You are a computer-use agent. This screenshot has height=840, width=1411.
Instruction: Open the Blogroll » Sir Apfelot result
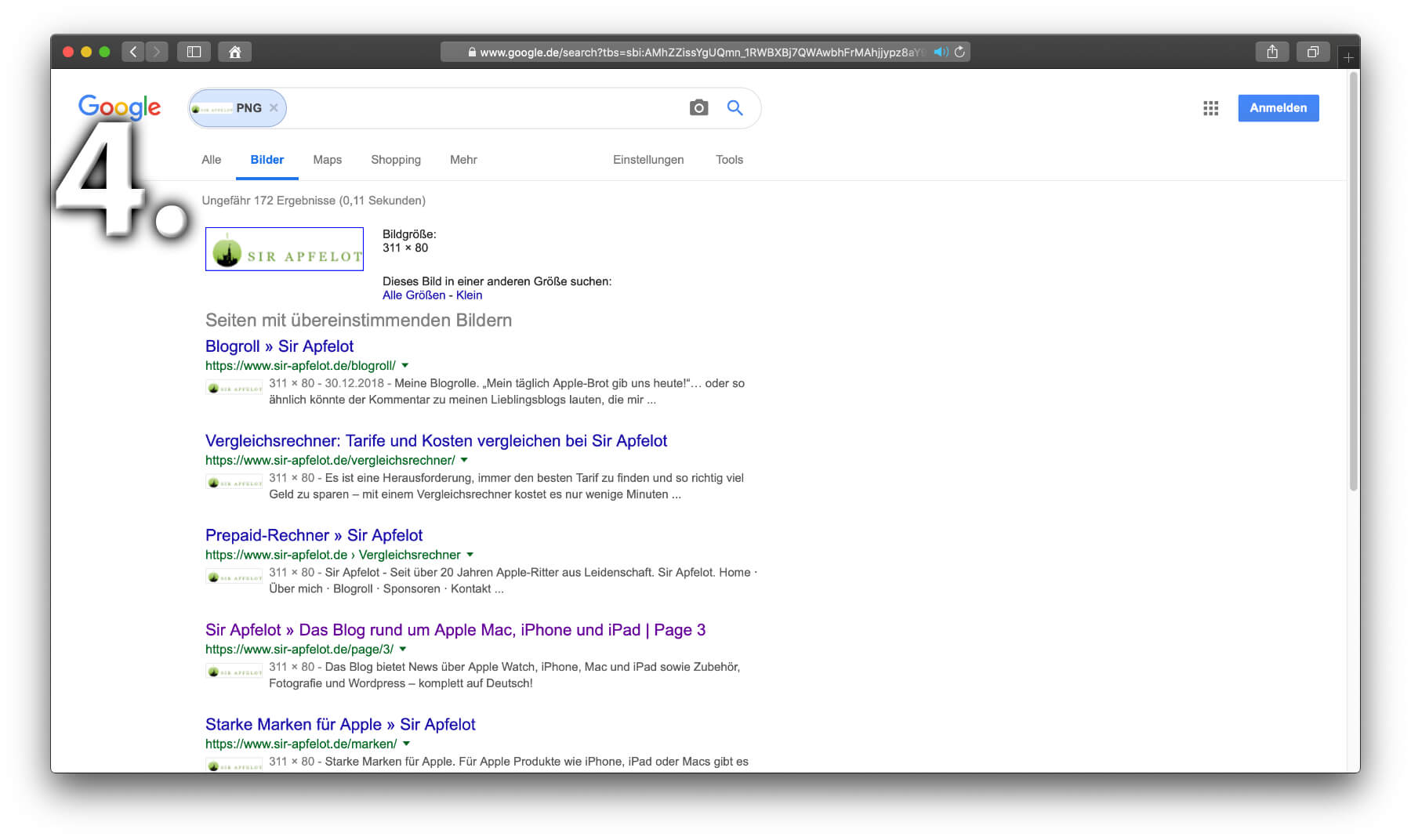(x=279, y=346)
